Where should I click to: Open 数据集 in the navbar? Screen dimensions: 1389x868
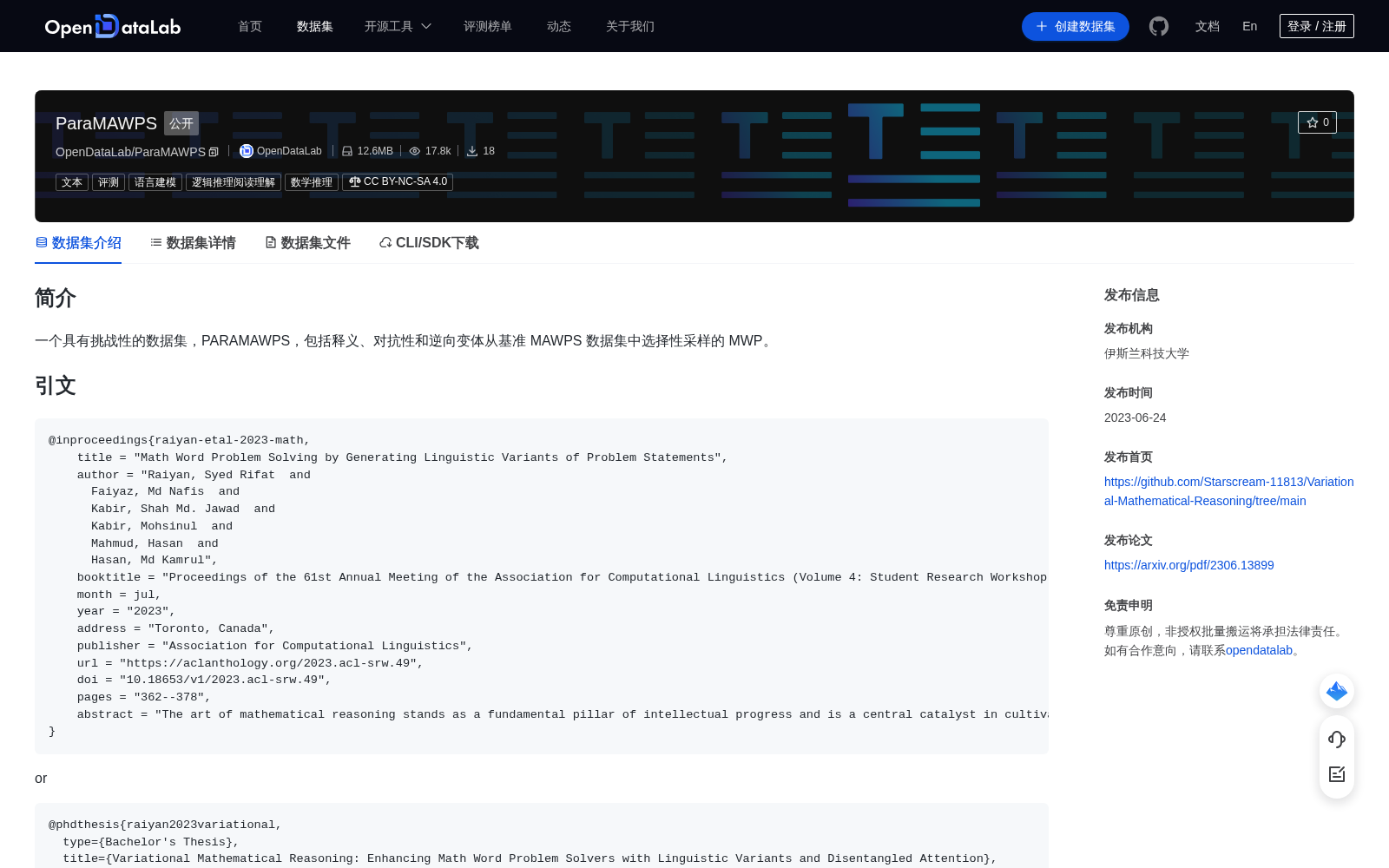click(x=315, y=26)
